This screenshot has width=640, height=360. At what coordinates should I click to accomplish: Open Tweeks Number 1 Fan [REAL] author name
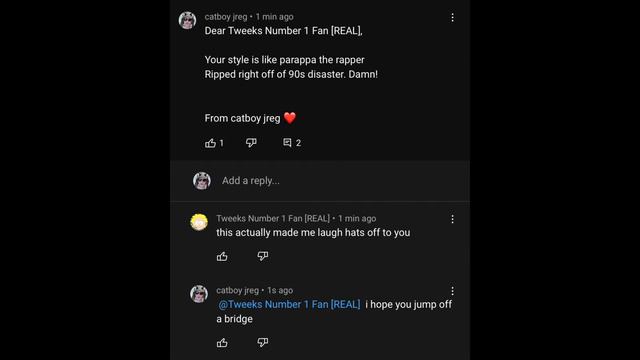[273, 218]
